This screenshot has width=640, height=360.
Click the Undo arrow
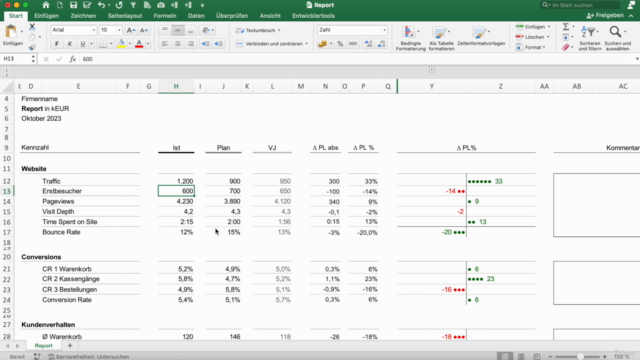pyautogui.click(x=101, y=5)
